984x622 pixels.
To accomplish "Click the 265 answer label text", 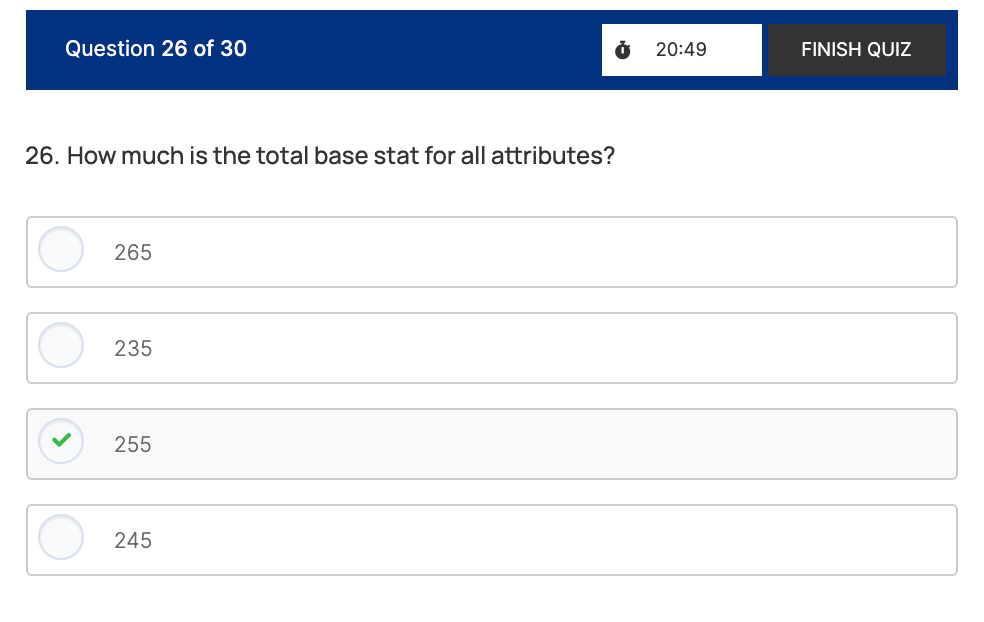I will click(133, 253).
